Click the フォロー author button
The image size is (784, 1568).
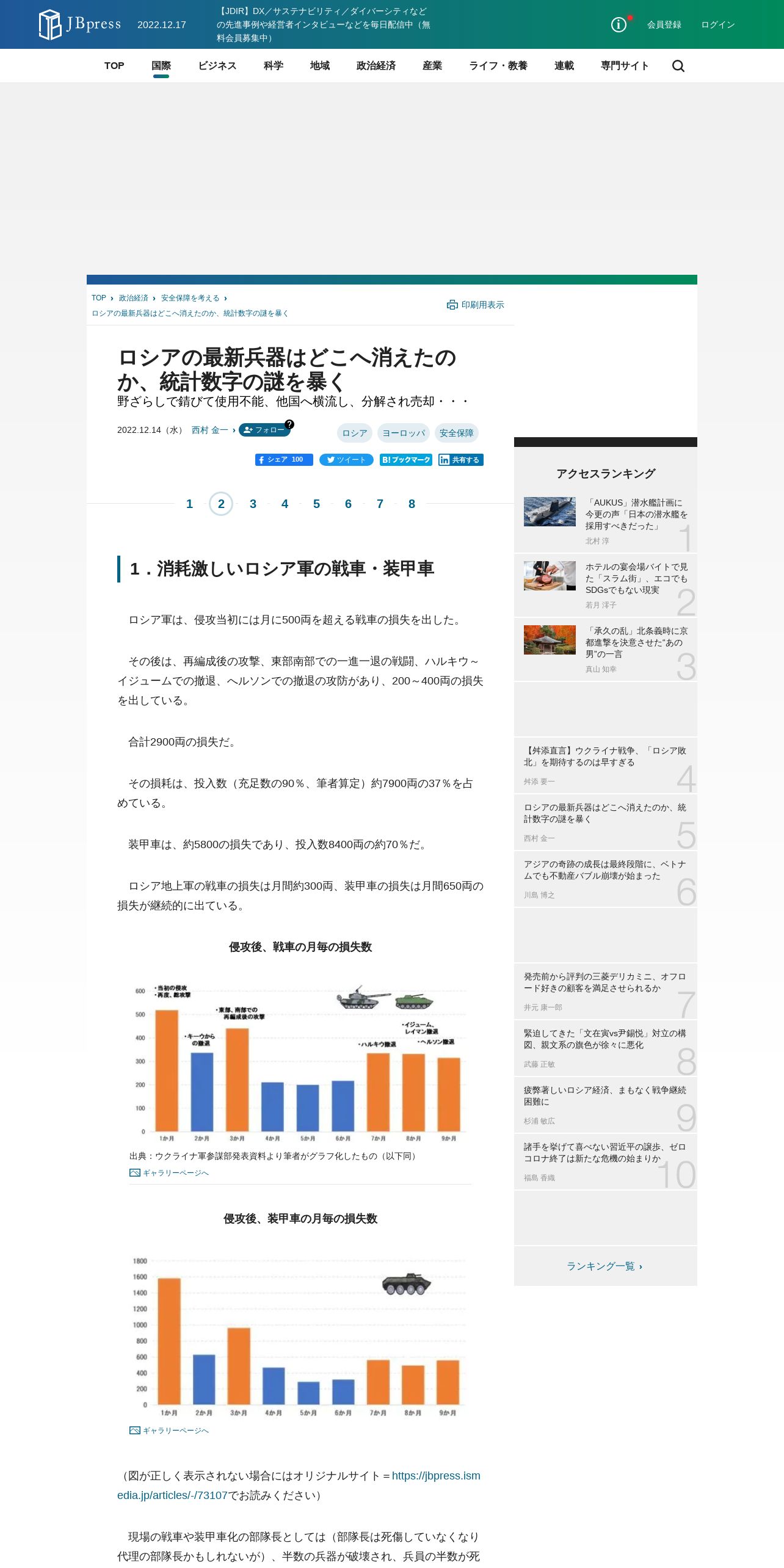pos(264,430)
